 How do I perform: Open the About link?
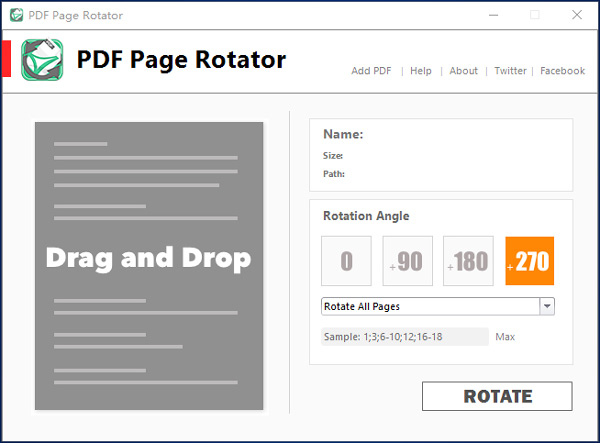[x=463, y=71]
